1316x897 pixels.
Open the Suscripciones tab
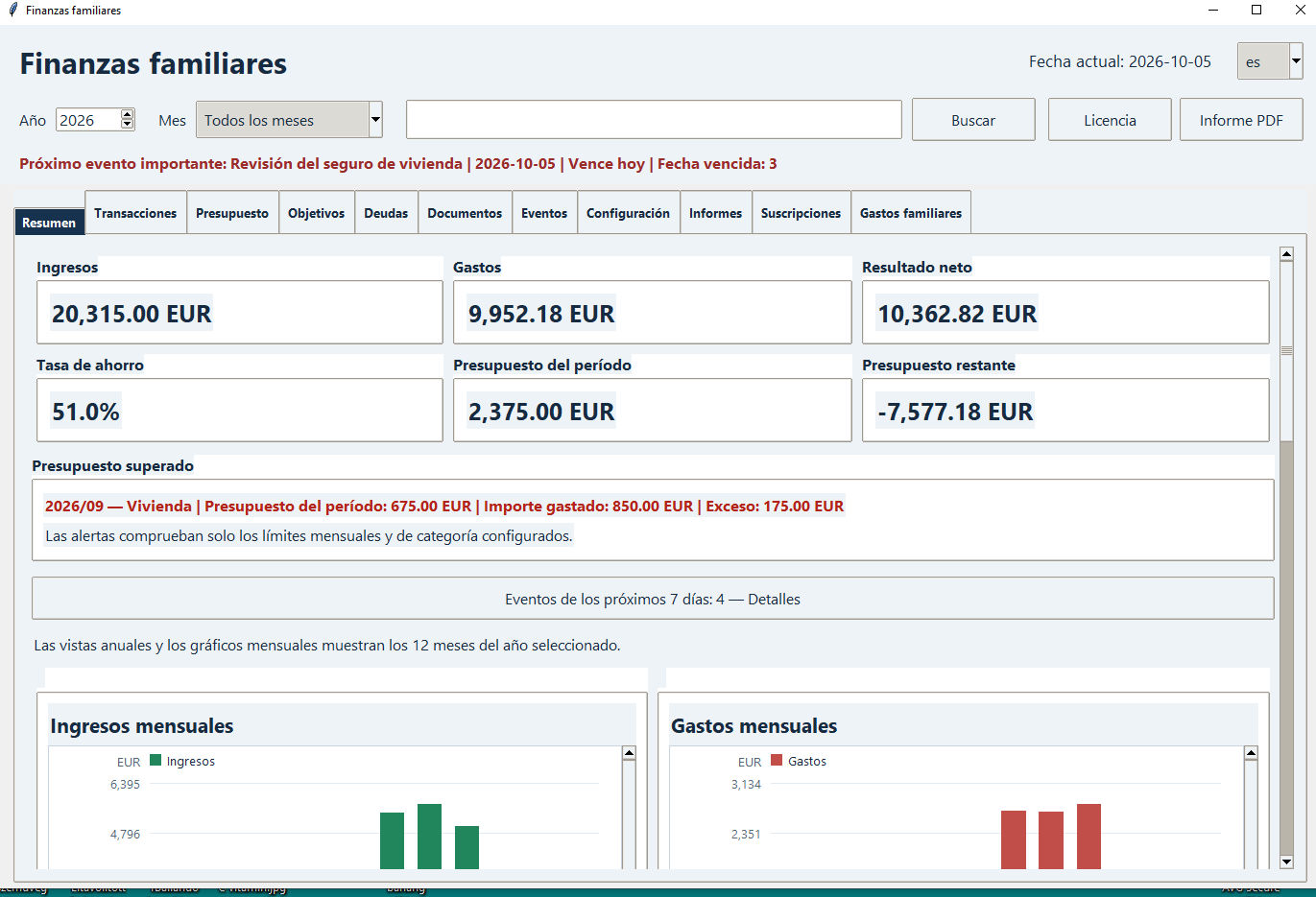[x=802, y=213]
